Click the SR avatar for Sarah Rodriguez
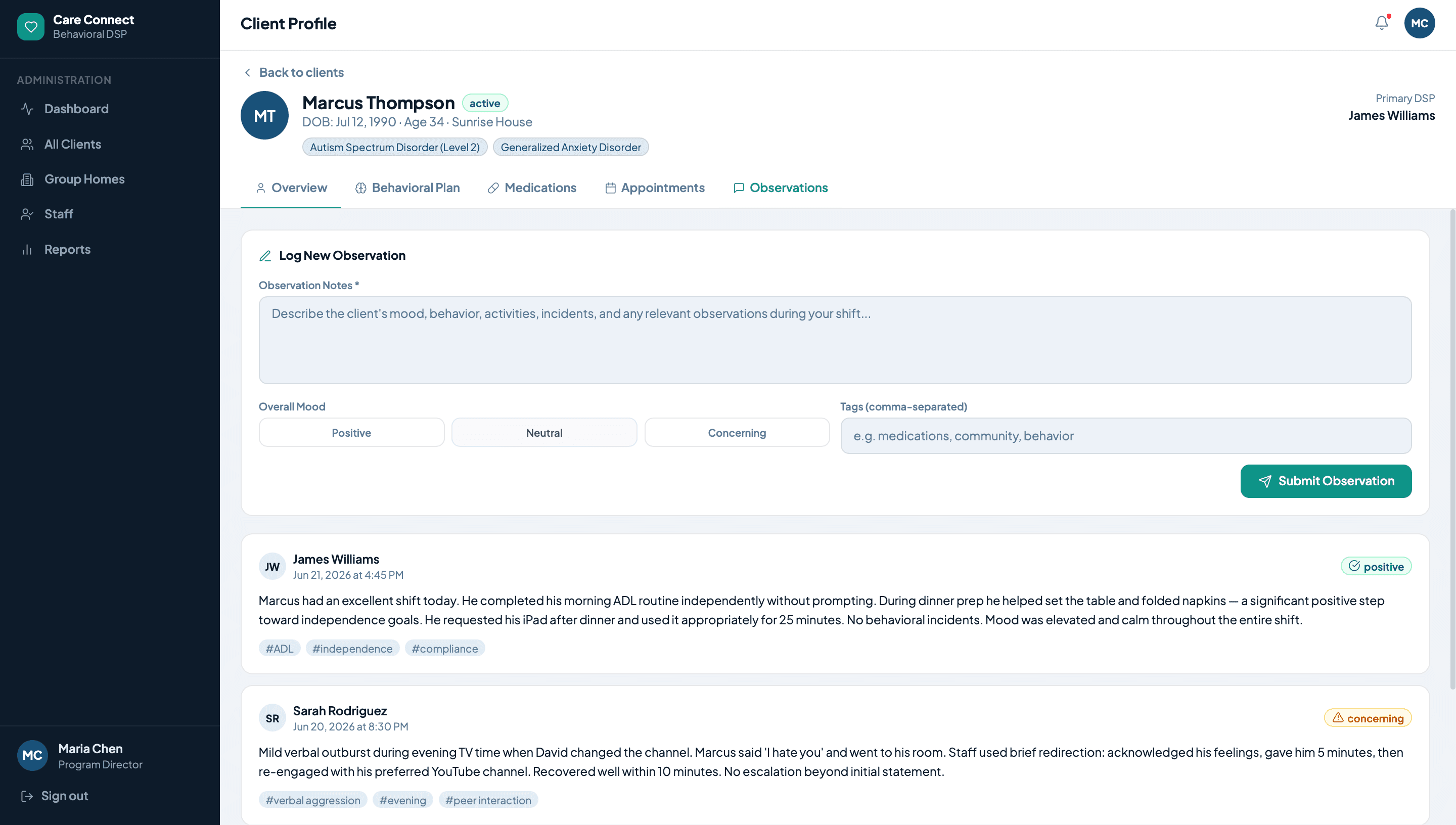1456x825 pixels. pos(272,718)
